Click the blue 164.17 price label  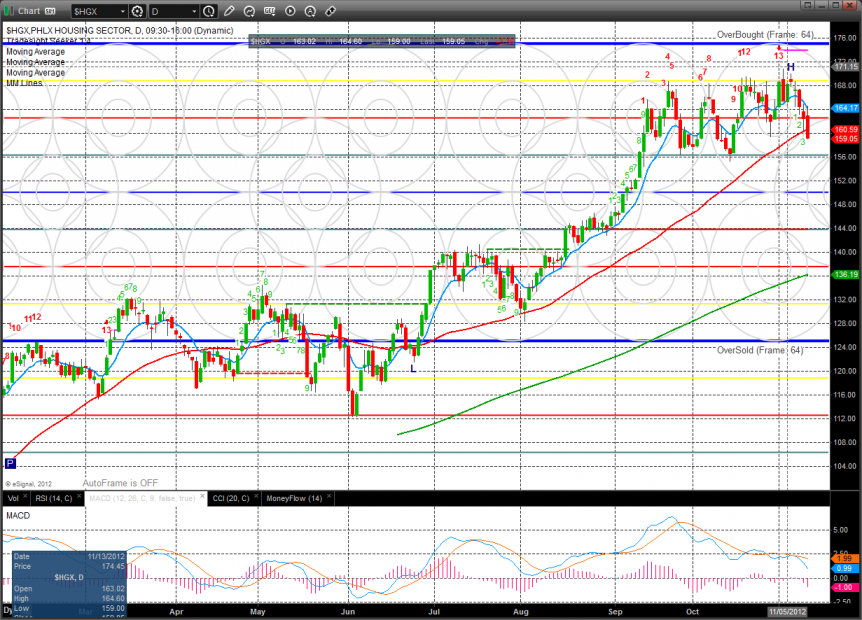(846, 108)
